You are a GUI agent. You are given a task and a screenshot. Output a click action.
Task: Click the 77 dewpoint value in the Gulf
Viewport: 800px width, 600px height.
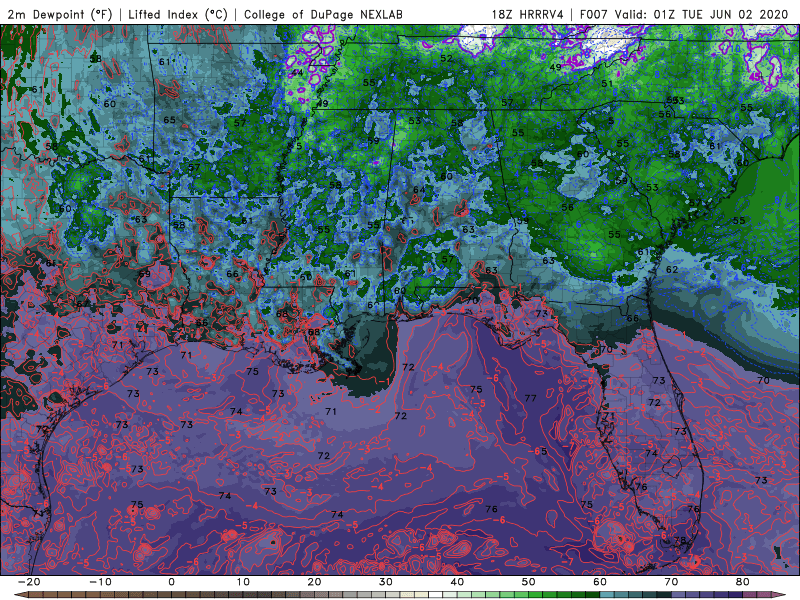coord(530,397)
